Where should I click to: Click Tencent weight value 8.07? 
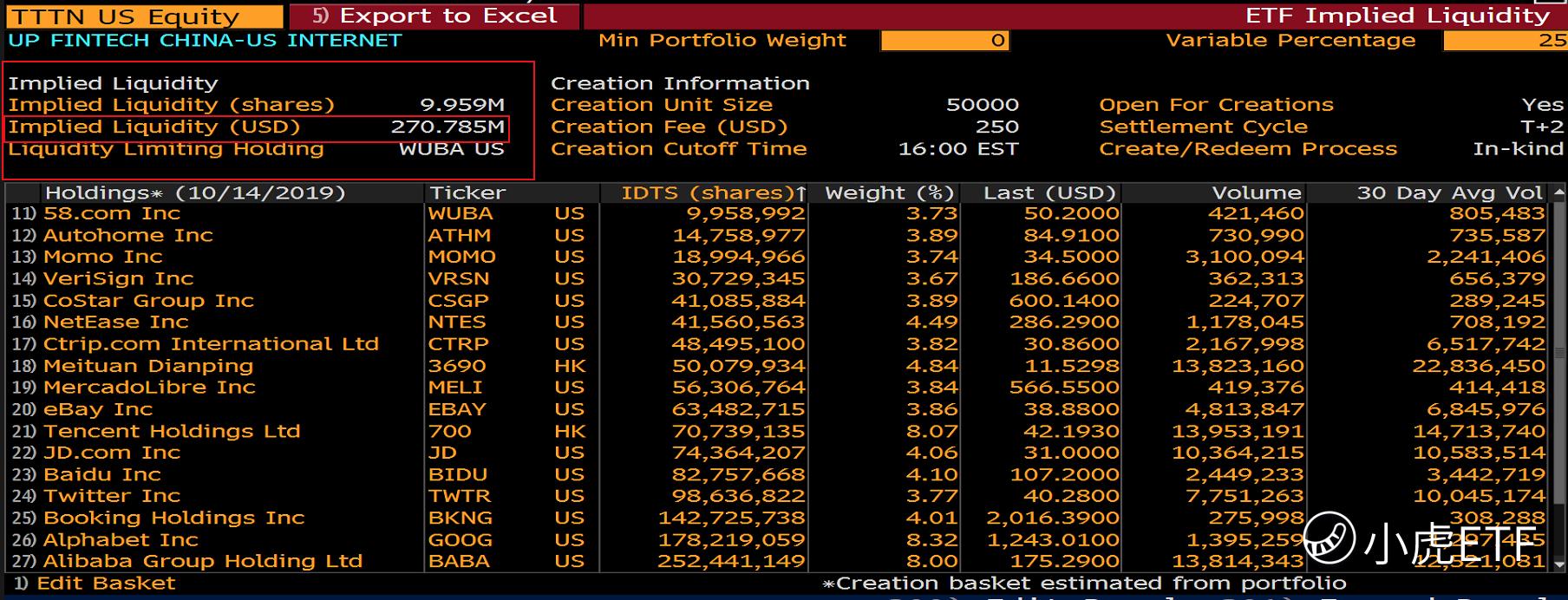(x=931, y=431)
